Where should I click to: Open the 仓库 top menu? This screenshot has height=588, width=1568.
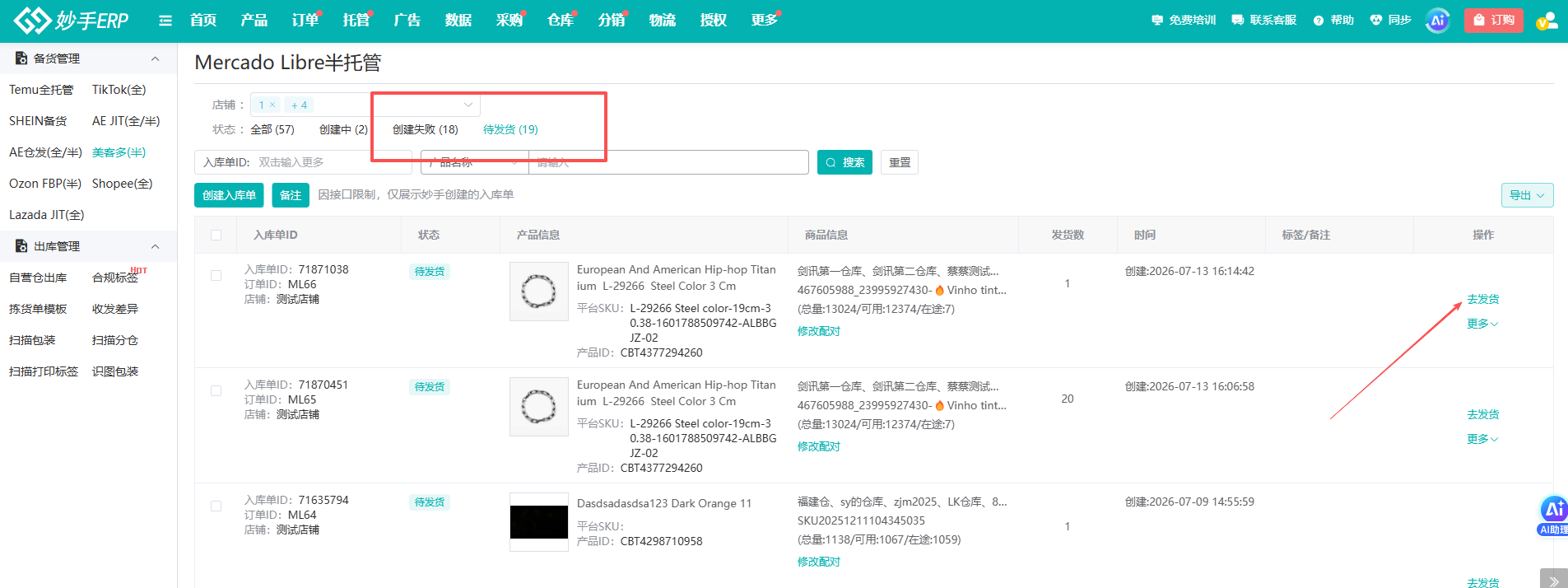point(561,20)
